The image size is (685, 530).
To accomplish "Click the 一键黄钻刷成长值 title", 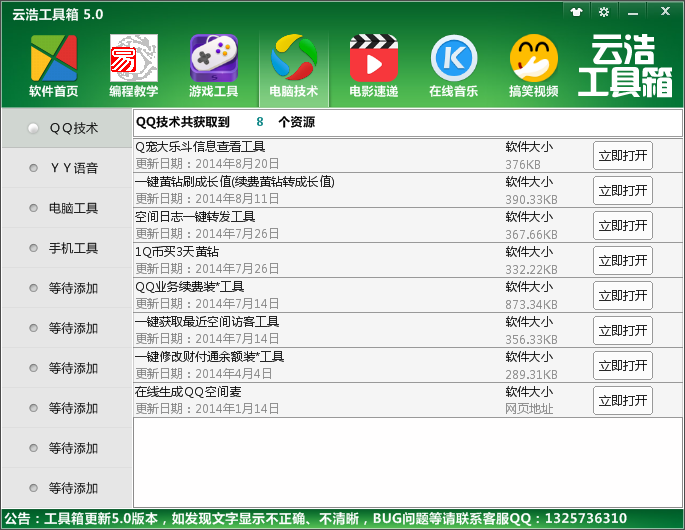I will pyautogui.click(x=235, y=182).
